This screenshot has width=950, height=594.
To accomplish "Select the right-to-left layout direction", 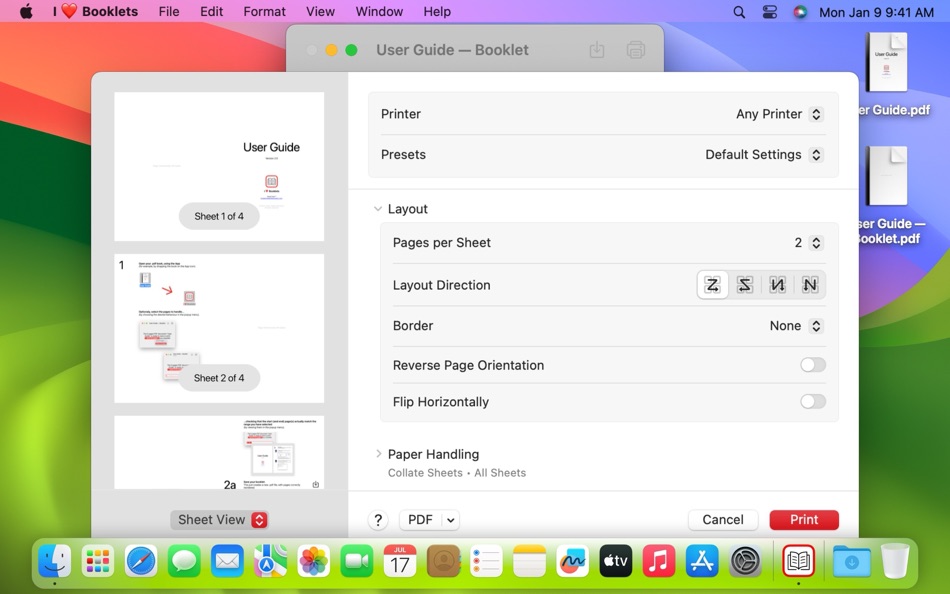I will pyautogui.click(x=744, y=284).
